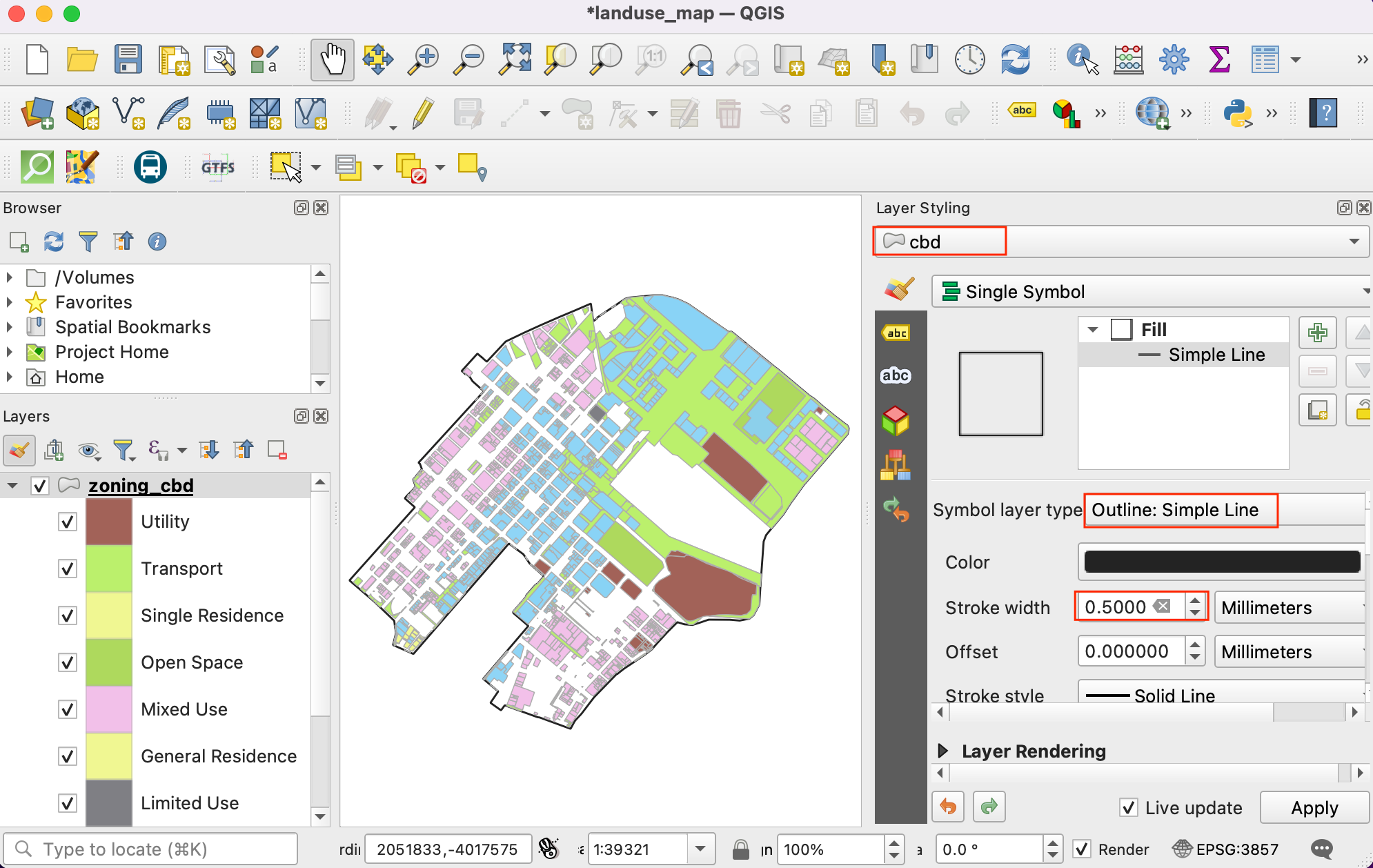
Task: Open the Labels tab in Layer Styling
Action: click(896, 333)
